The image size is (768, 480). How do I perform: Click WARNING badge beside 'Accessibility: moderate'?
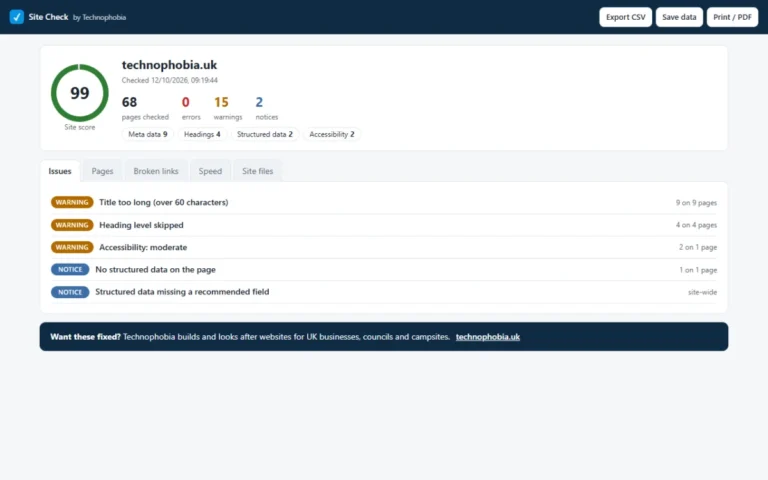(72, 247)
